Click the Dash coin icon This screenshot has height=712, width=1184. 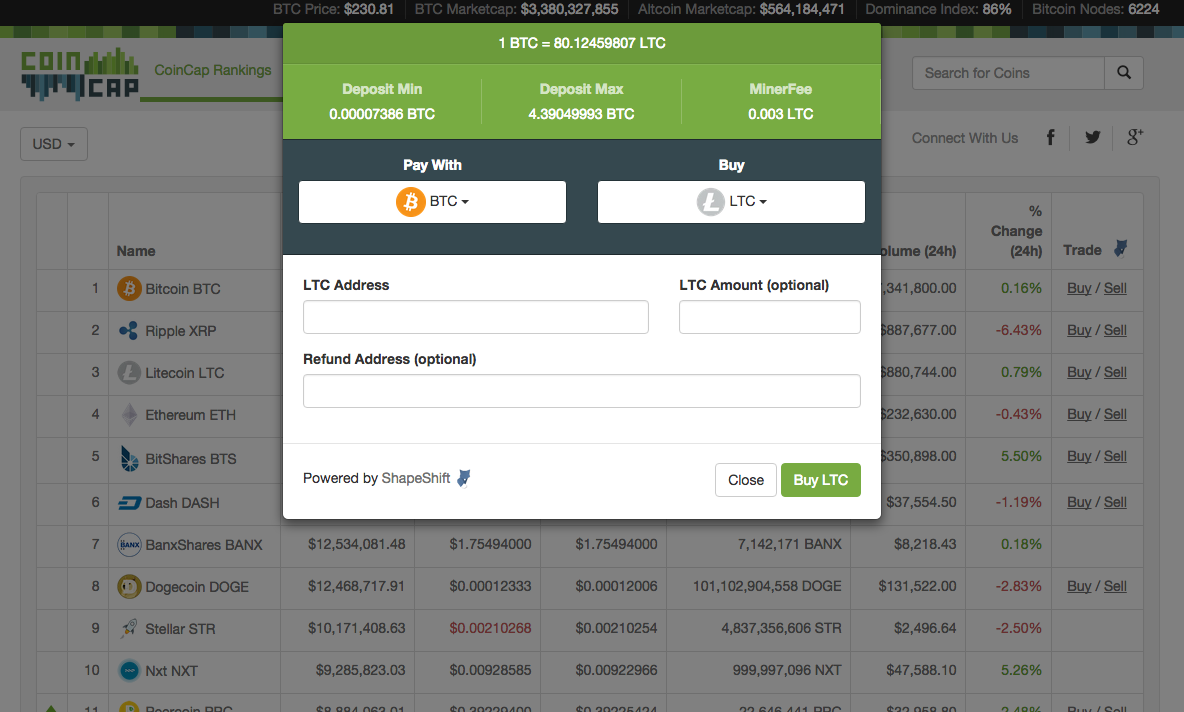click(x=129, y=503)
